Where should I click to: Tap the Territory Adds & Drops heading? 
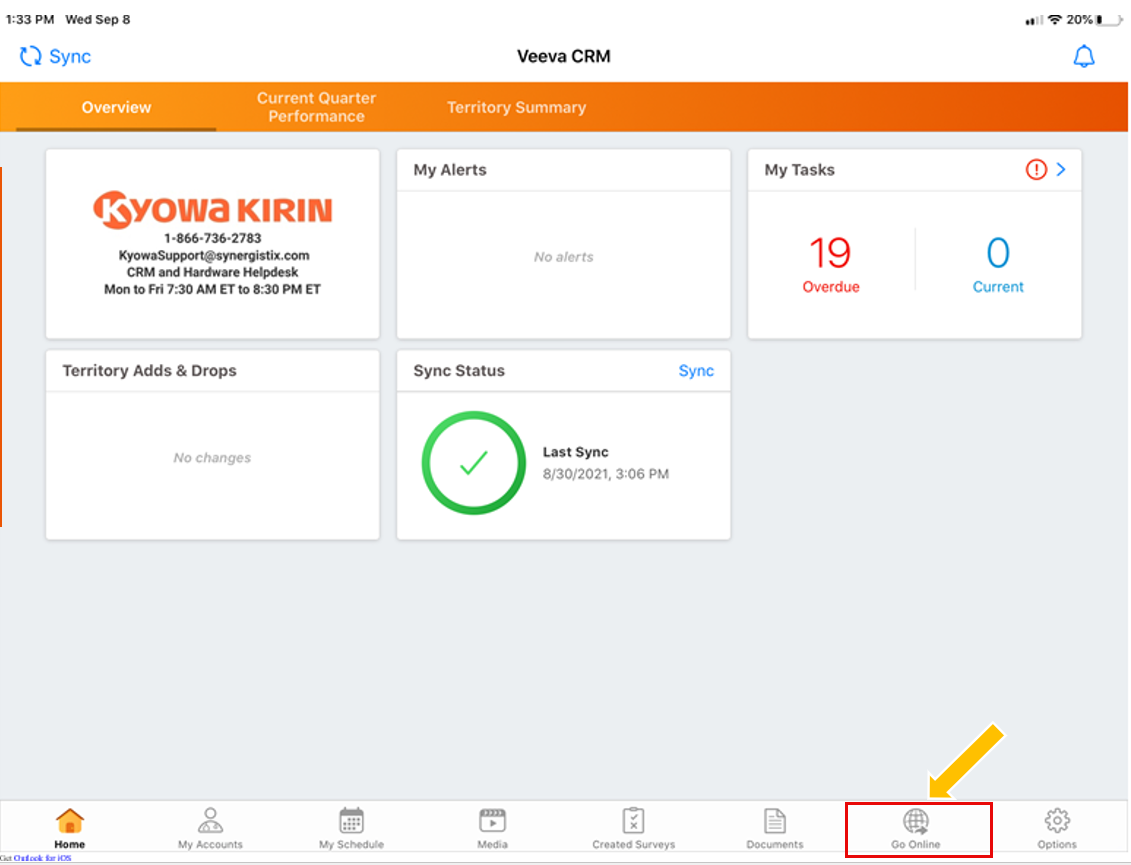(x=149, y=371)
